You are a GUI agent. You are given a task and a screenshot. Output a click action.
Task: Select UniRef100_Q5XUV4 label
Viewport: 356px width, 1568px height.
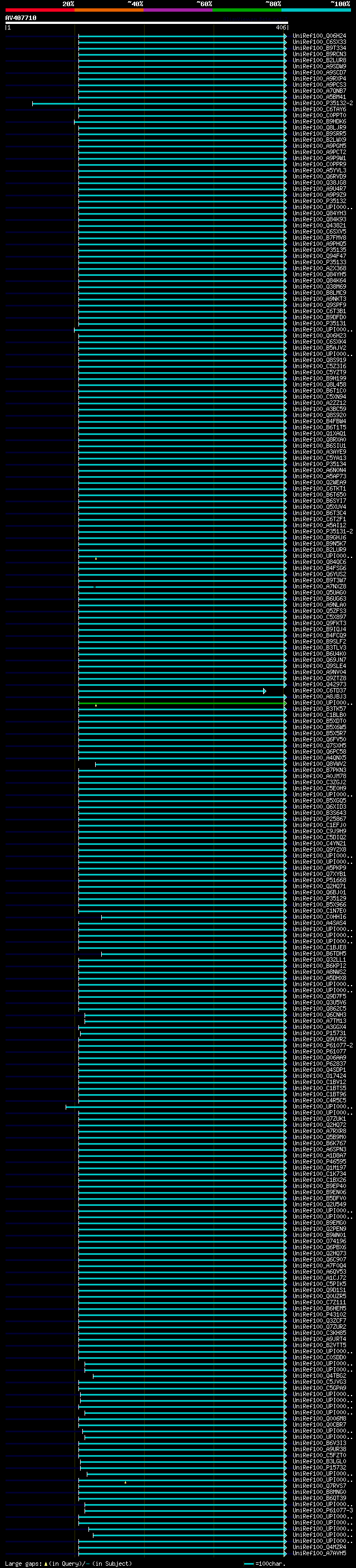pos(319,507)
